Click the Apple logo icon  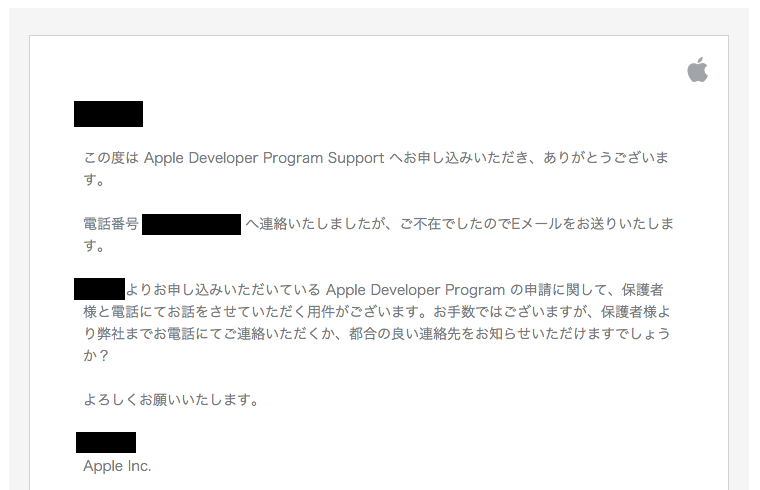tap(697, 69)
